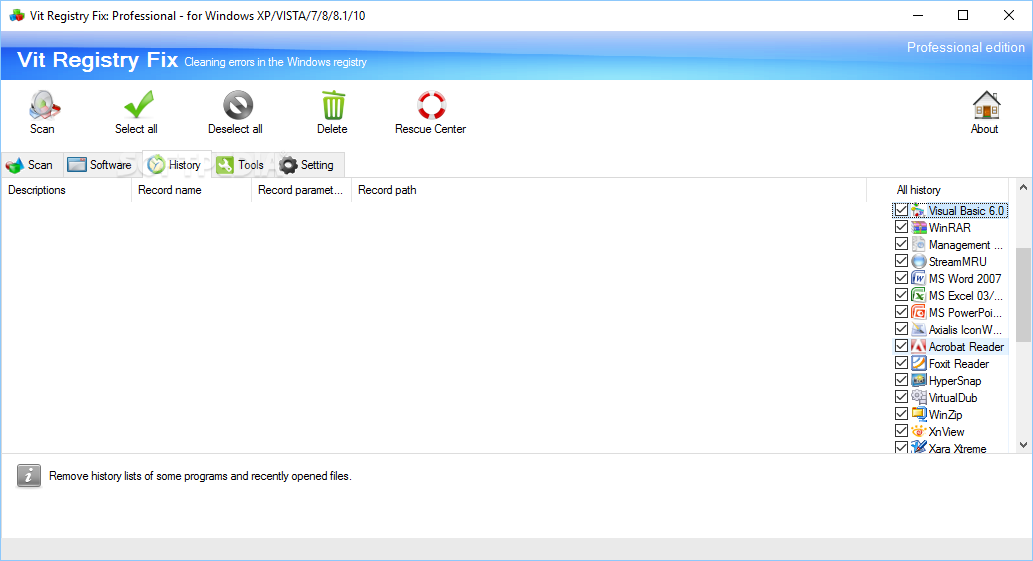Uncheck the VirtualDub checkbox
Viewport: 1033px width, 561px height.
tap(901, 397)
